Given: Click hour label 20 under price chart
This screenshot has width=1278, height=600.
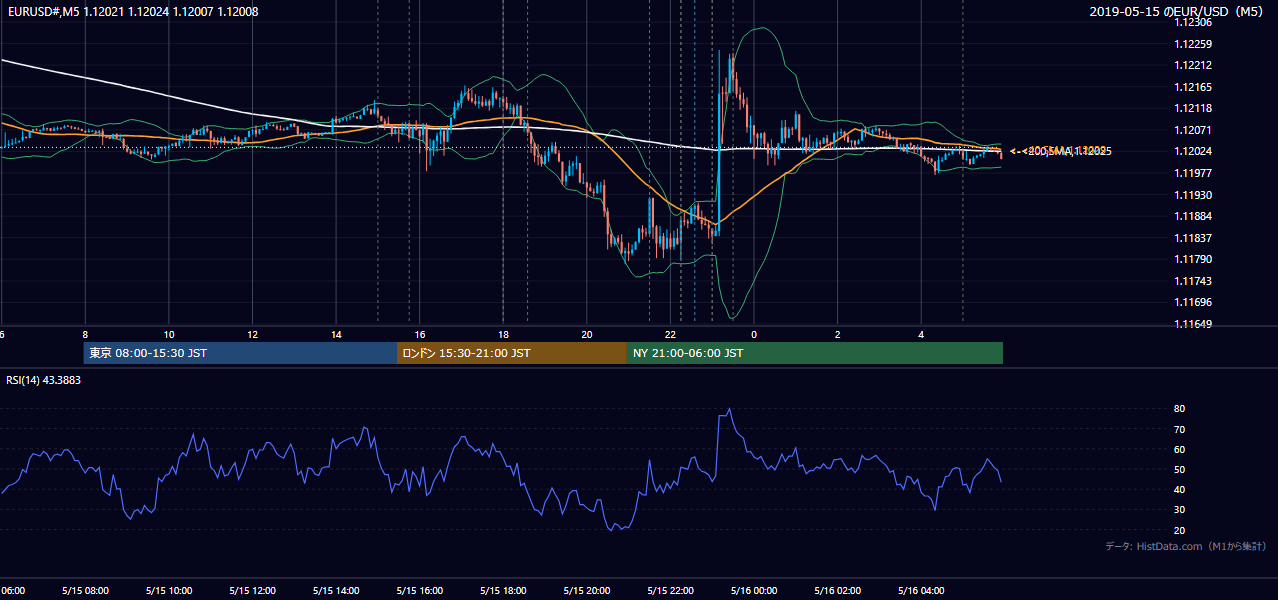Looking at the screenshot, I should [x=587, y=334].
